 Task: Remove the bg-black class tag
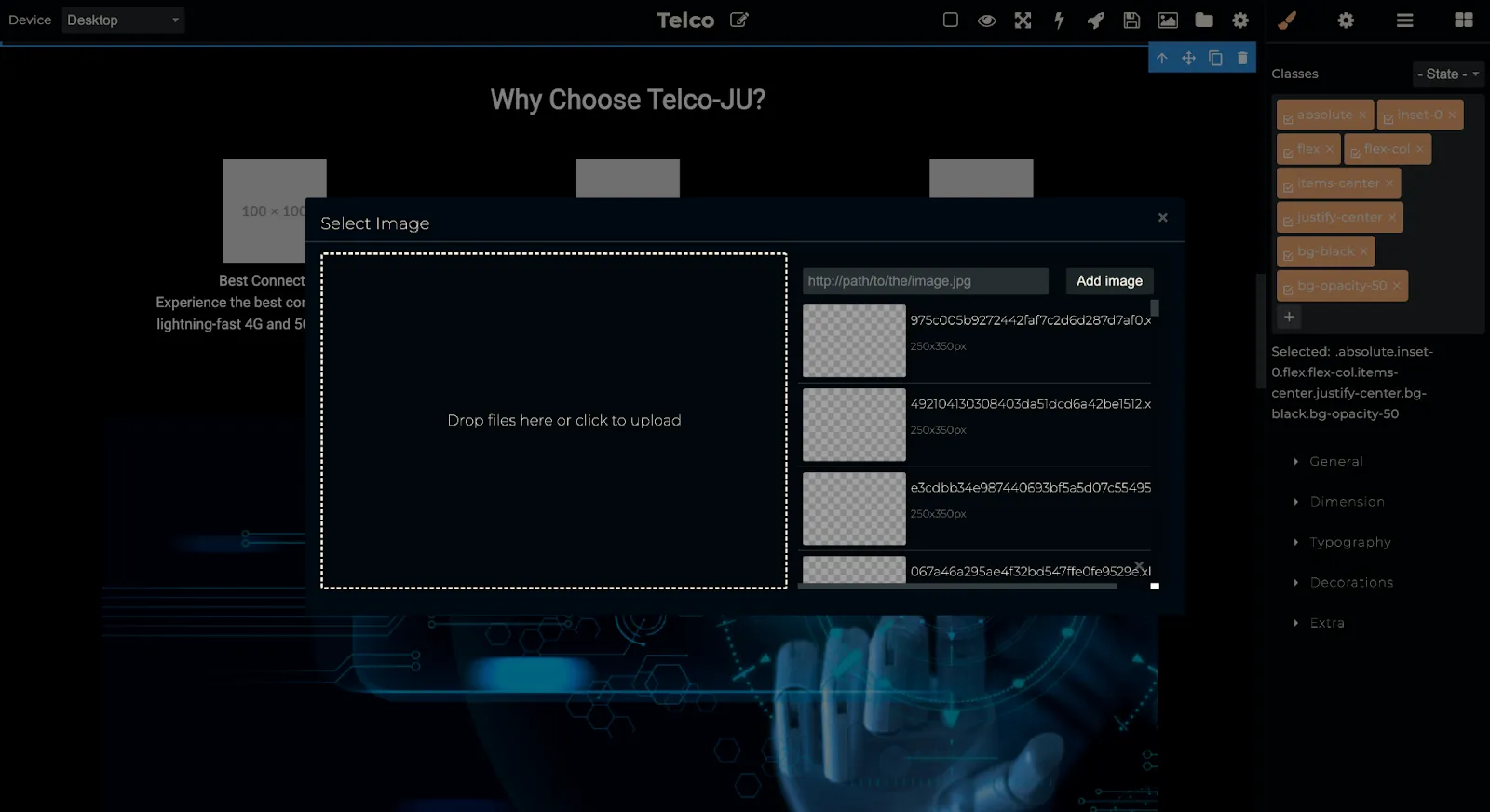tap(1363, 251)
